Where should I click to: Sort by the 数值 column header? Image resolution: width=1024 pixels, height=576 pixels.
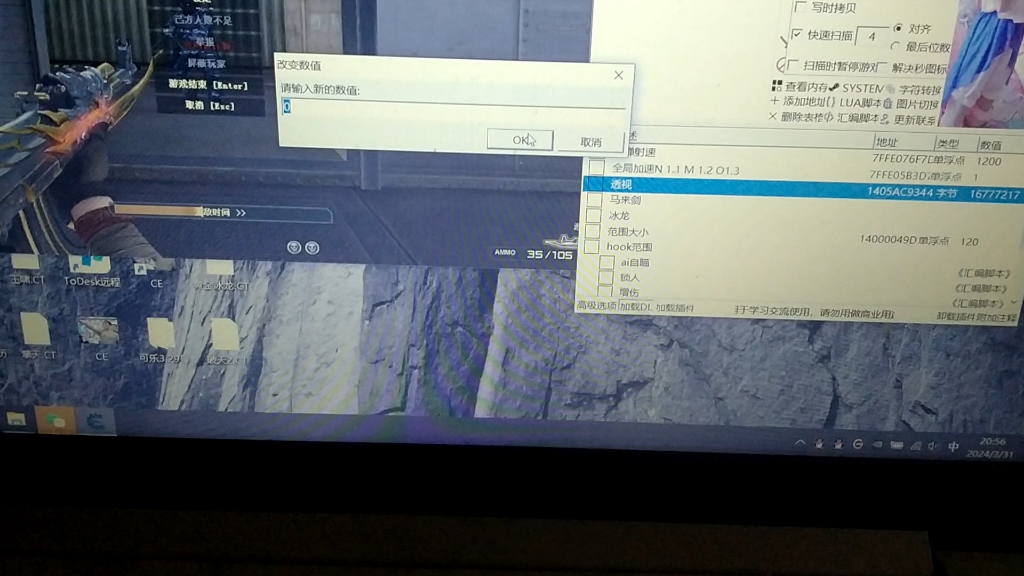(x=990, y=145)
